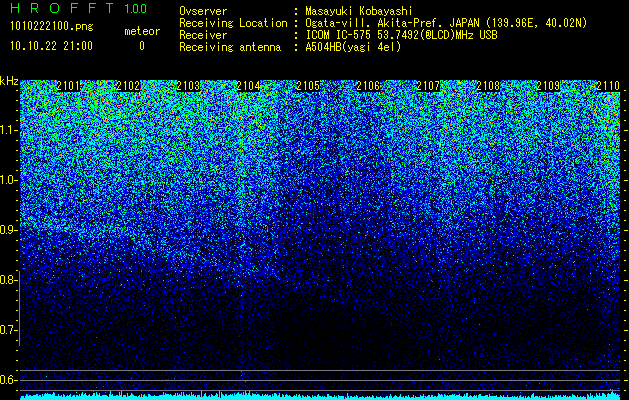Click the 2109 time marker
The image size is (629, 400).
point(548,86)
